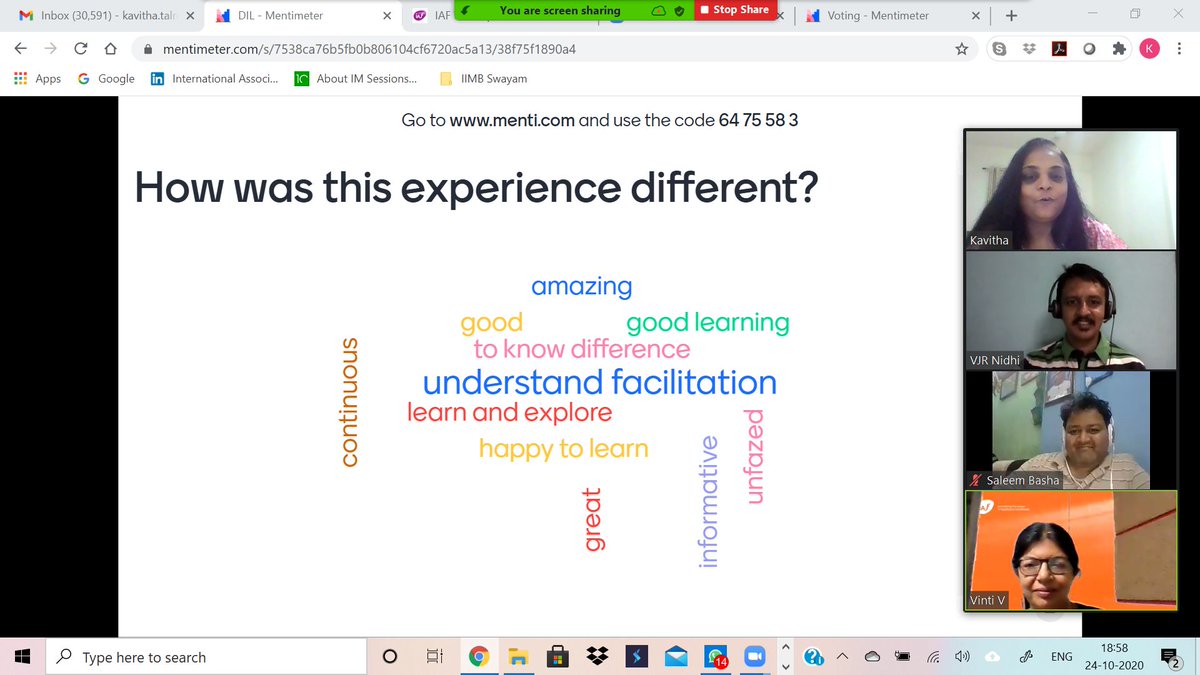1200x675 pixels.
Task: Open the Dropbox browser extension
Action: (1028, 49)
